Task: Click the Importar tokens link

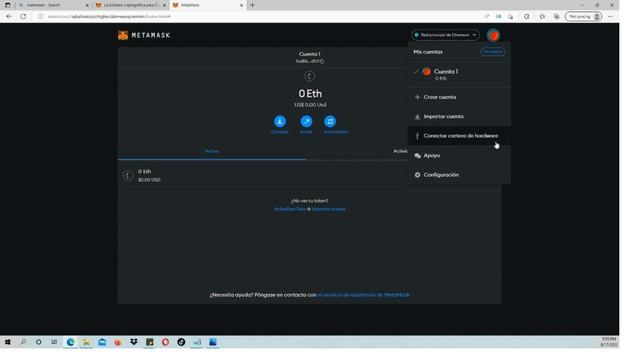Action: (329, 209)
